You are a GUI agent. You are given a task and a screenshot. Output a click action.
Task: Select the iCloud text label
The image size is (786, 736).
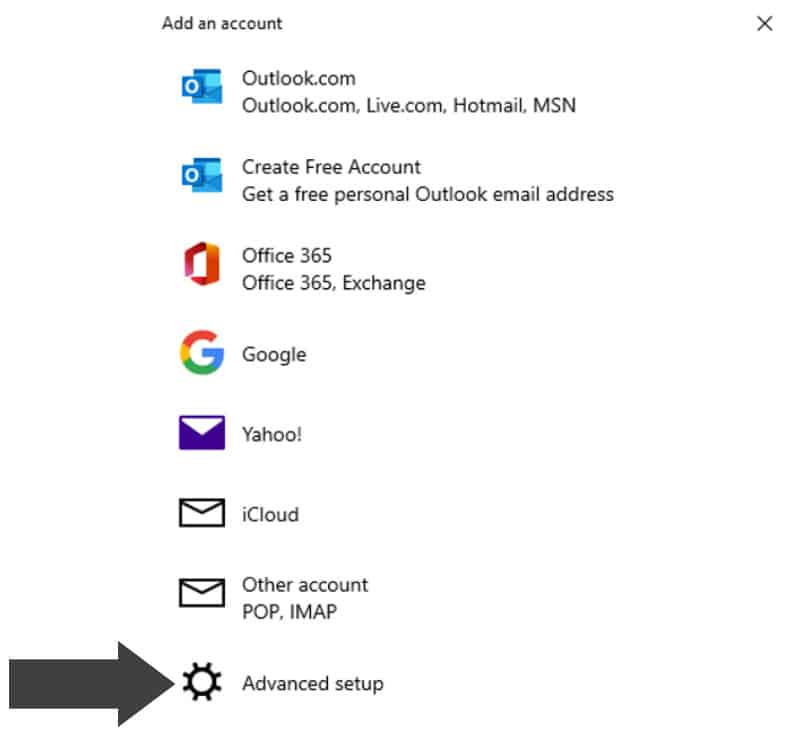270,514
